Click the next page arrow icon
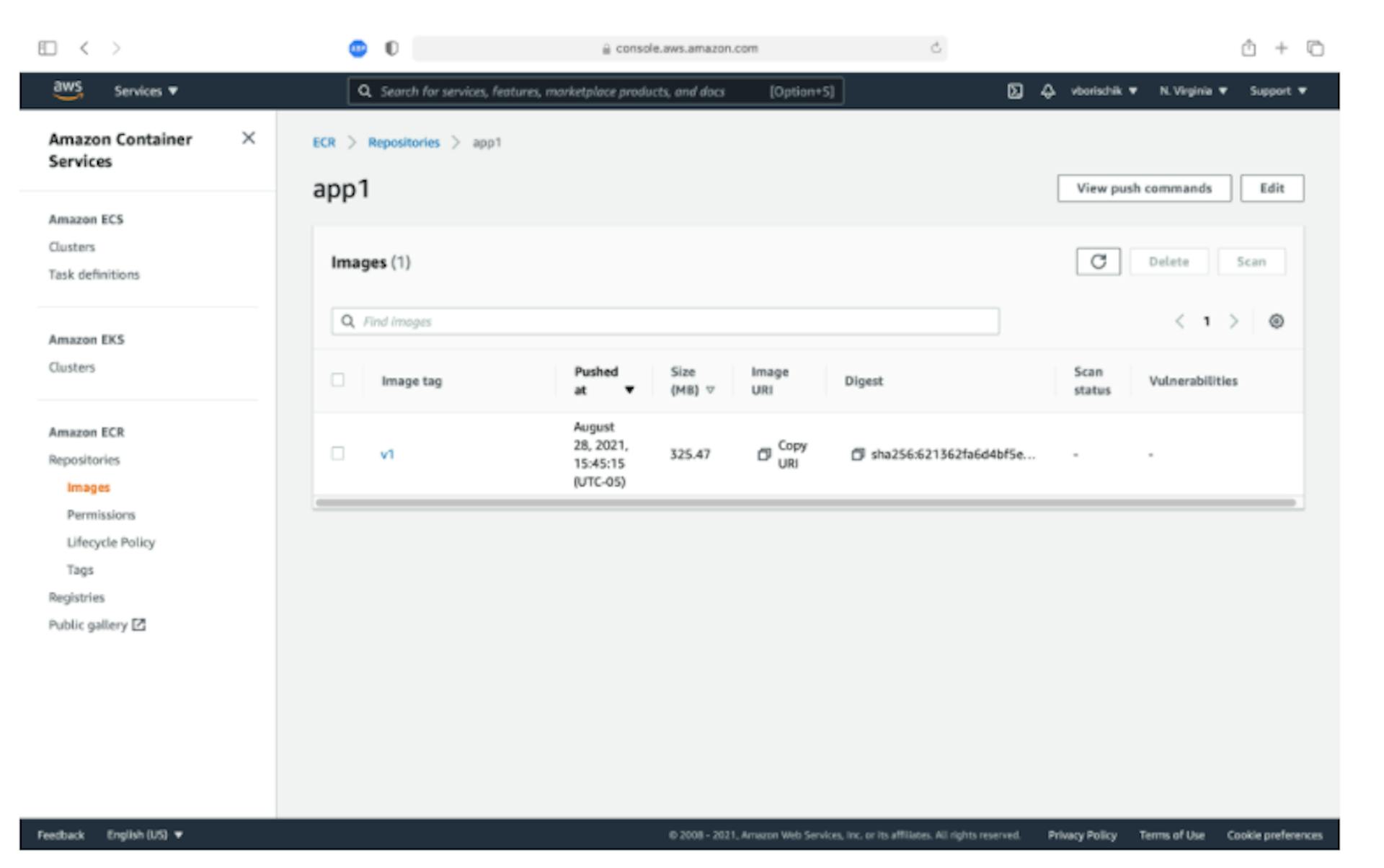 (1233, 321)
